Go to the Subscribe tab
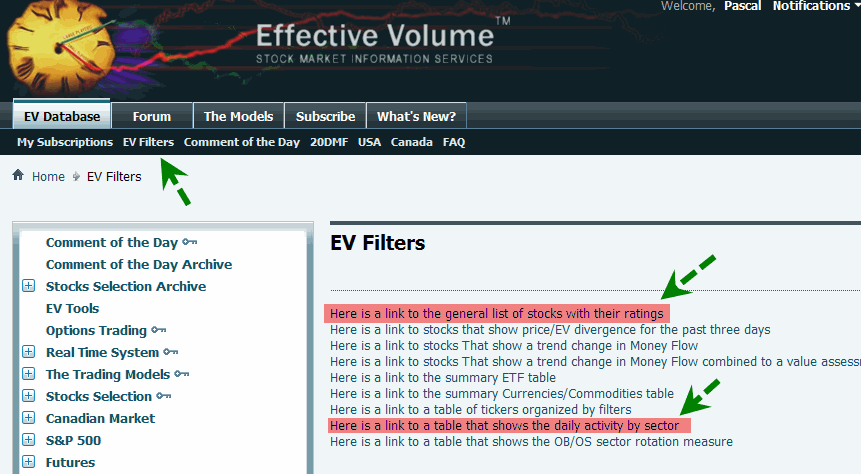 (x=325, y=116)
